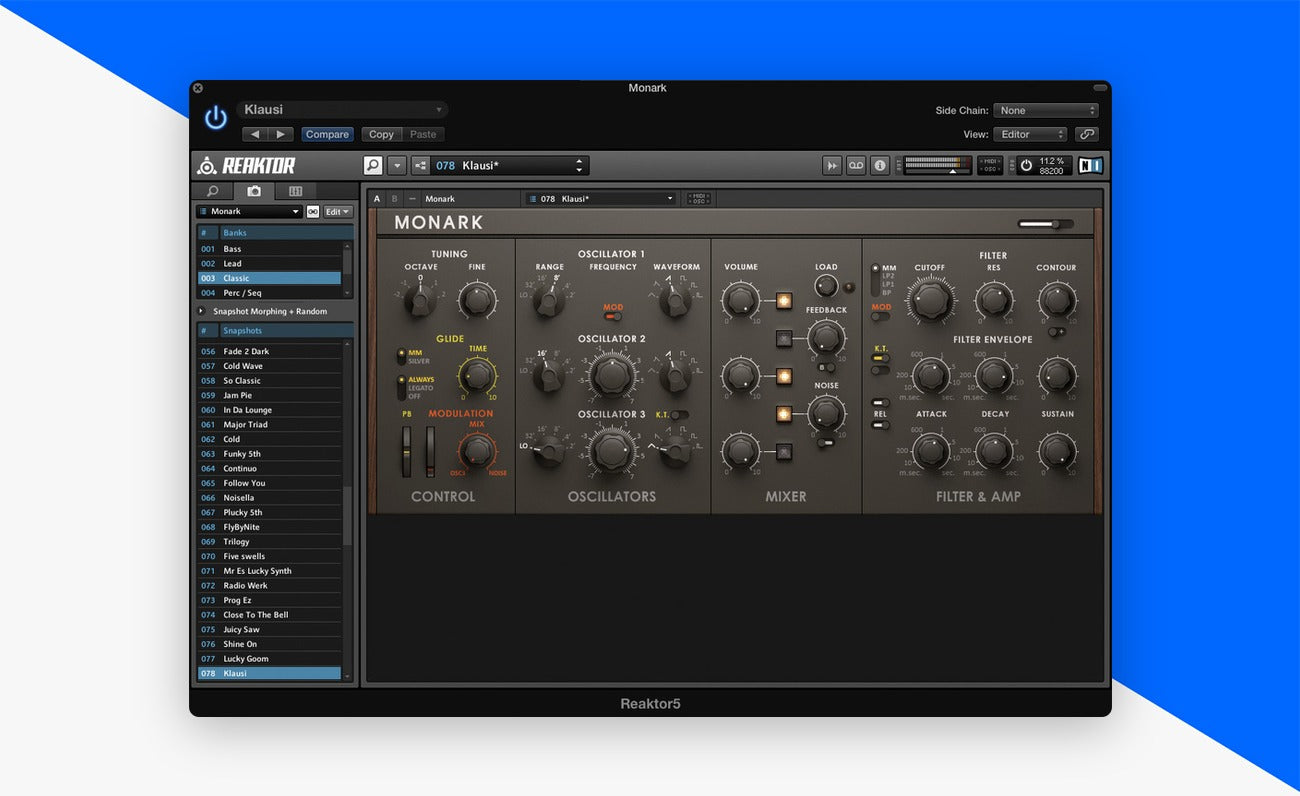The height and width of the screenshot is (796, 1300).
Task: Select view A in instrument header
Action: point(377,199)
